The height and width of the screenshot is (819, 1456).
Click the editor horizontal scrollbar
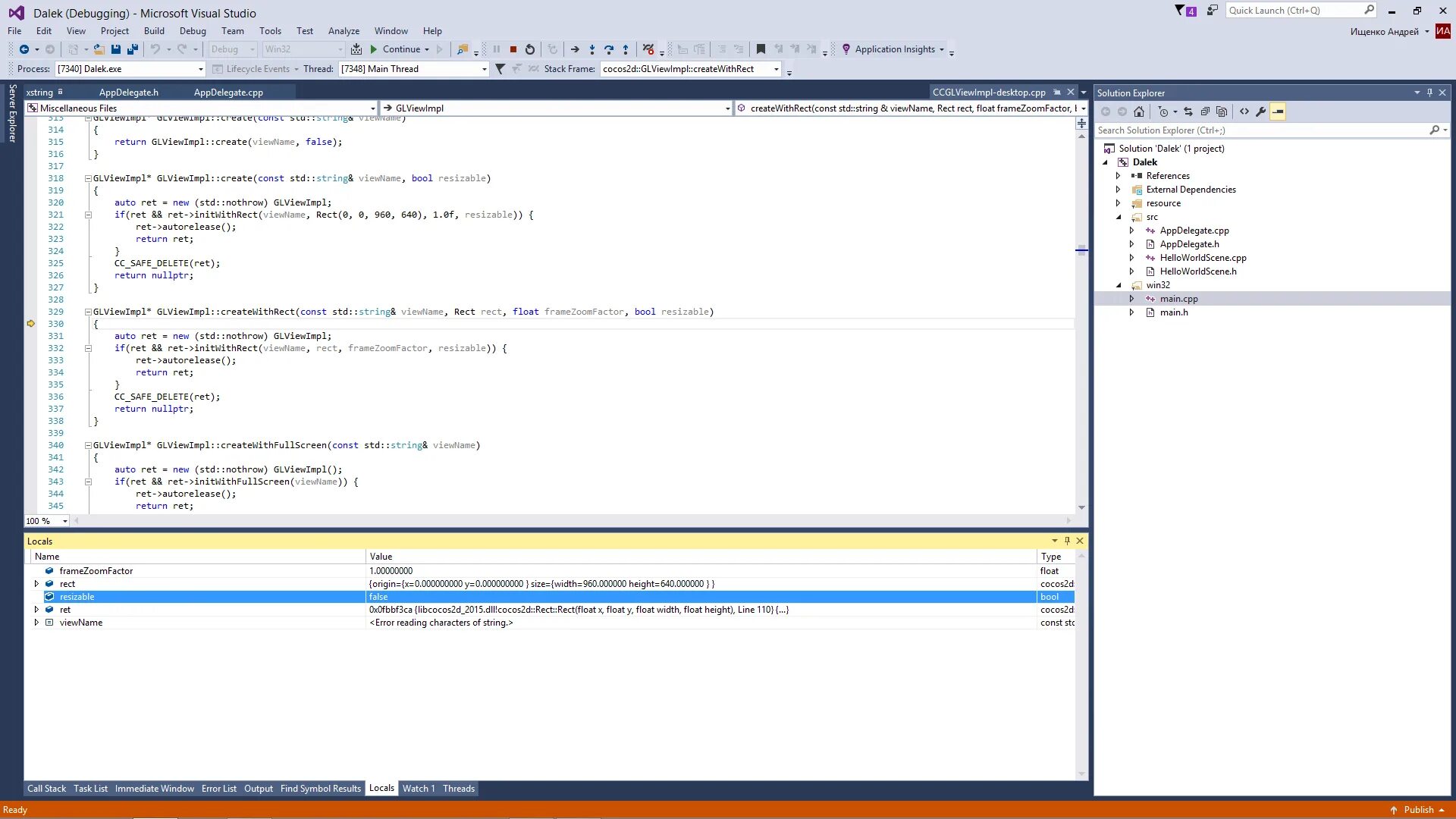(x=573, y=521)
